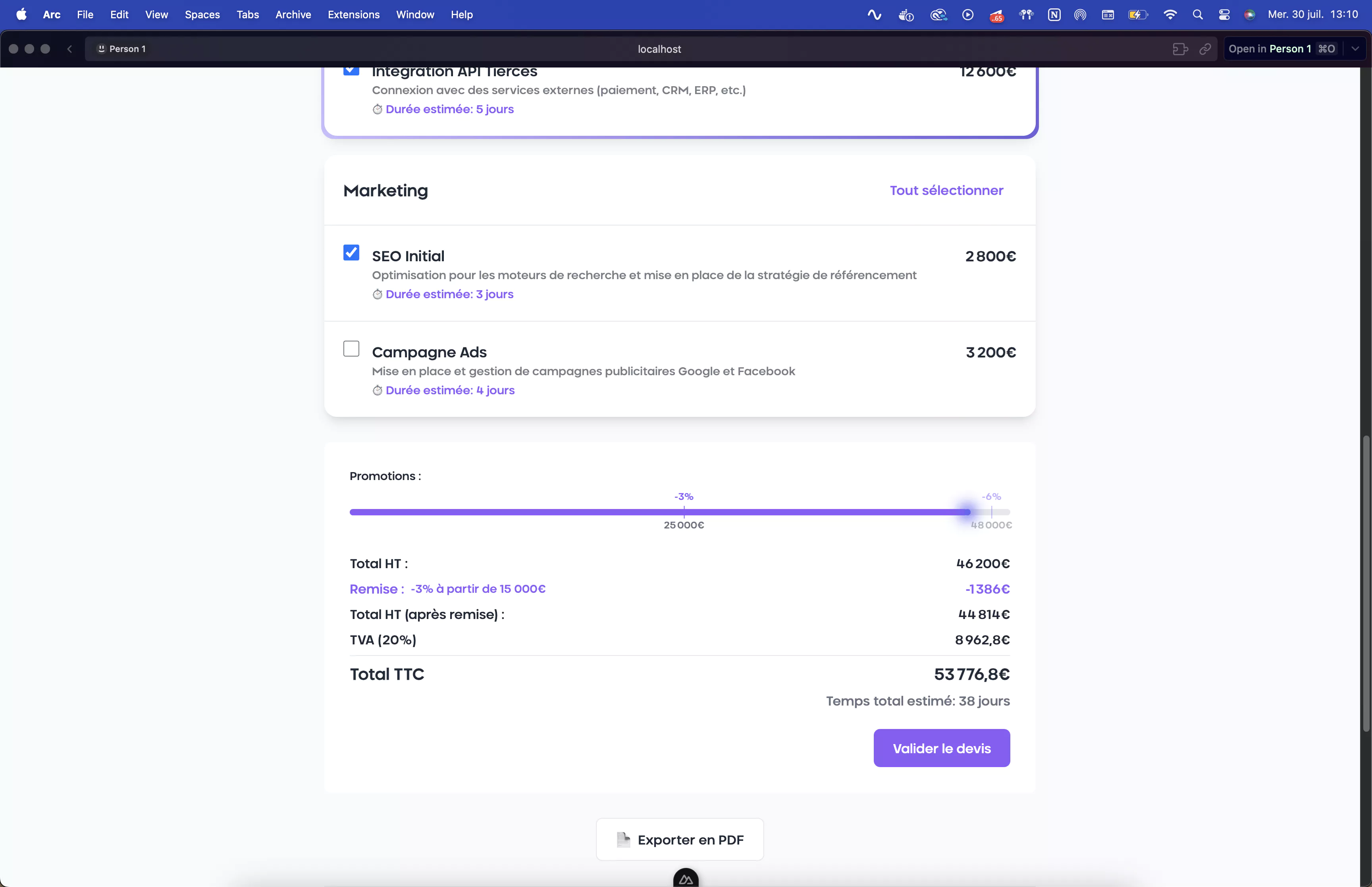Image resolution: width=1372 pixels, height=887 pixels.
Task: Uncheck the SEO Initial checkbox
Action: (351, 253)
